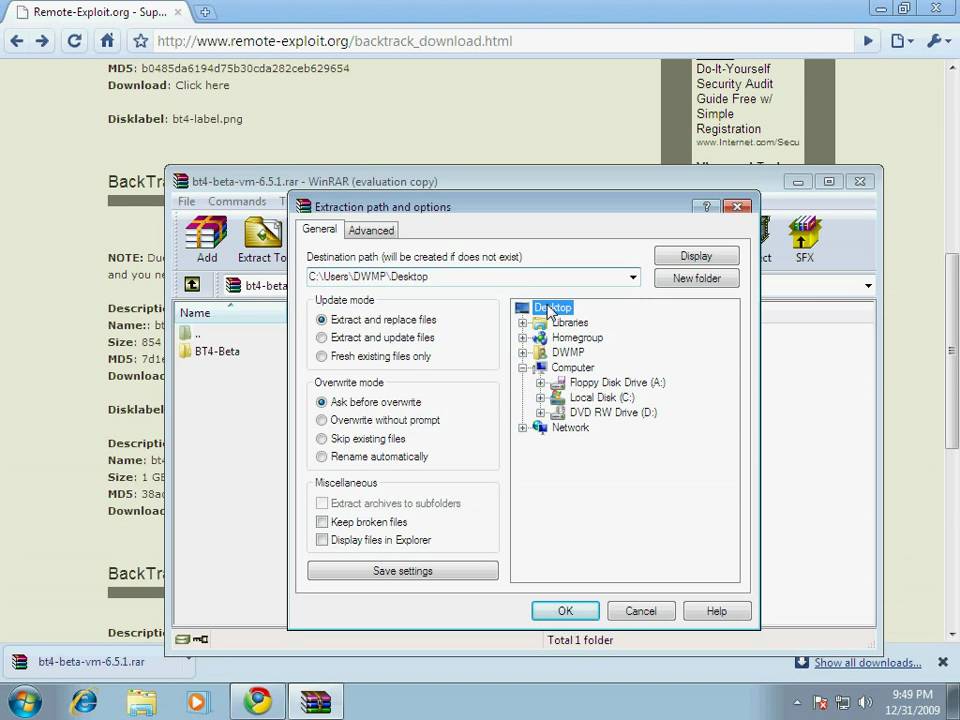960x720 pixels.
Task: Click the Action Center flag icon
Action: tap(820, 702)
